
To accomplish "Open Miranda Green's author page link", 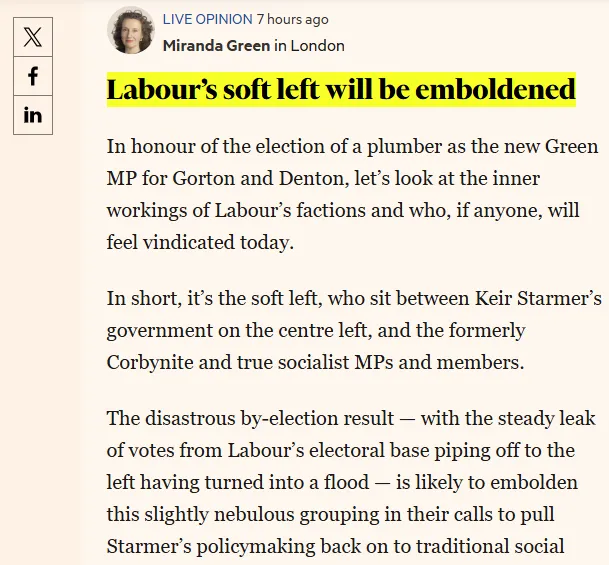I will pos(216,45).
